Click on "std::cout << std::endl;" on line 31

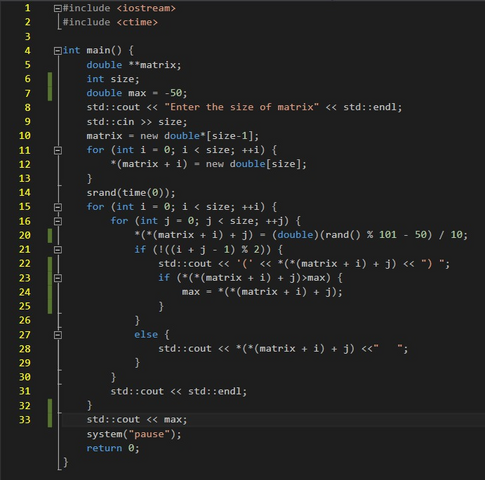click(x=179, y=391)
